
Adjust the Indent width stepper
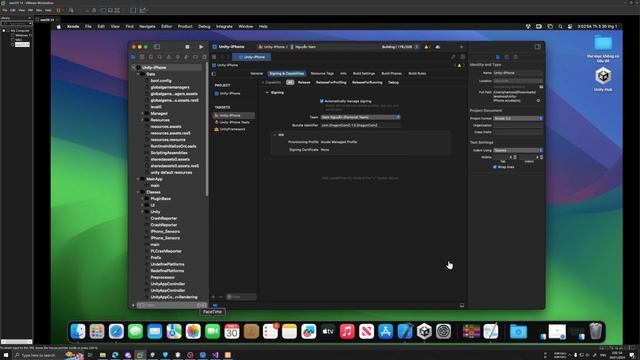542,157
